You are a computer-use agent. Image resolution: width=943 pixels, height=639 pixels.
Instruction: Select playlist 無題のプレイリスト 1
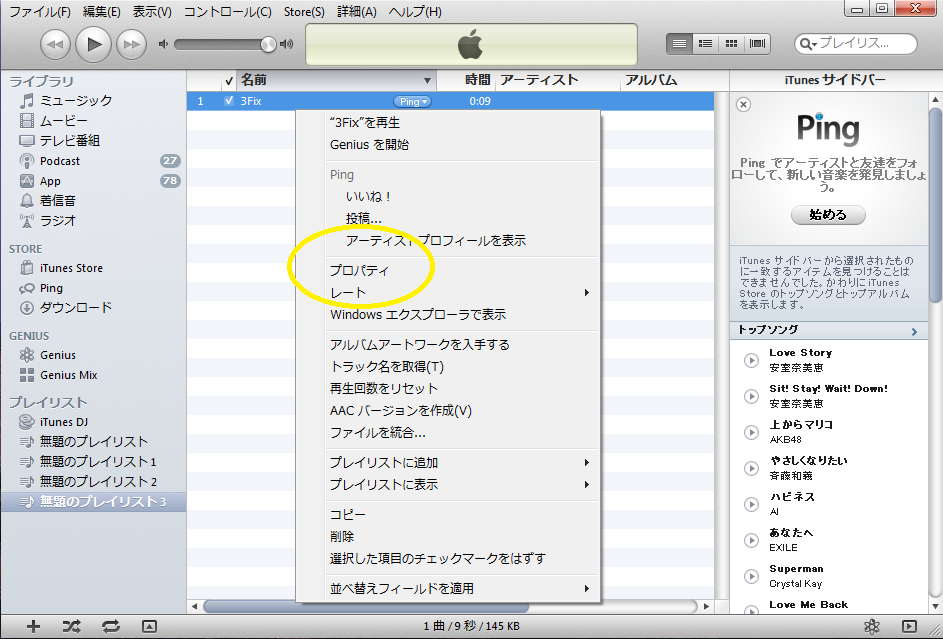(98, 462)
